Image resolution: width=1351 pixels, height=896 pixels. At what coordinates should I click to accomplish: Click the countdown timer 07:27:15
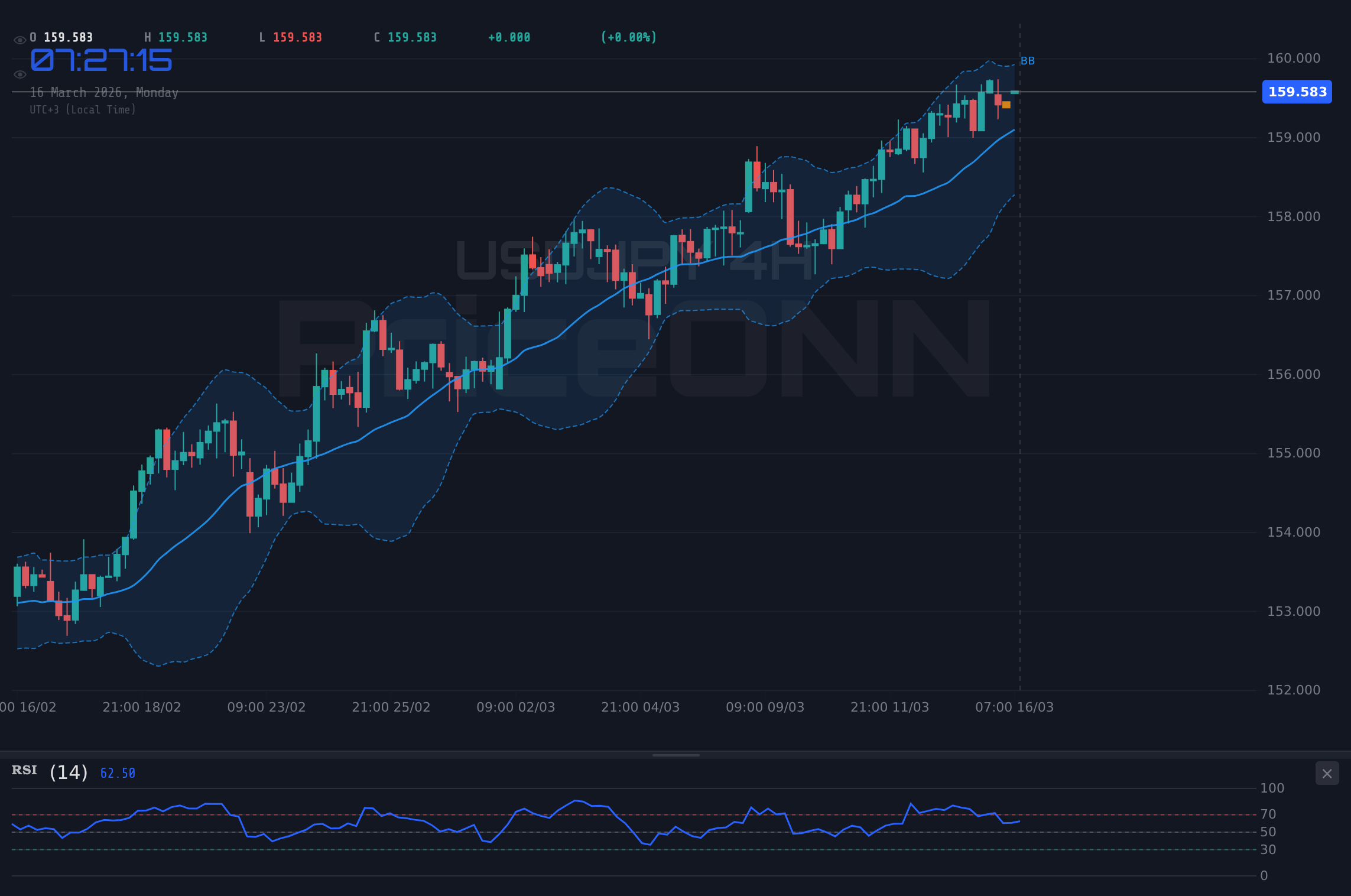(x=100, y=59)
